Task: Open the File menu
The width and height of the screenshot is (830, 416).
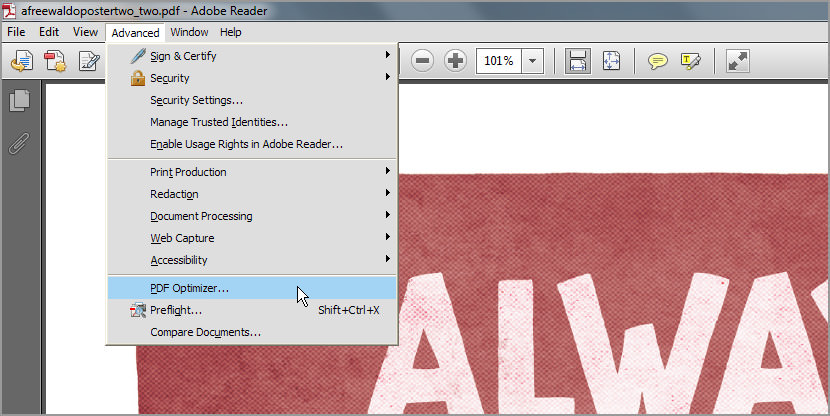Action: point(16,32)
